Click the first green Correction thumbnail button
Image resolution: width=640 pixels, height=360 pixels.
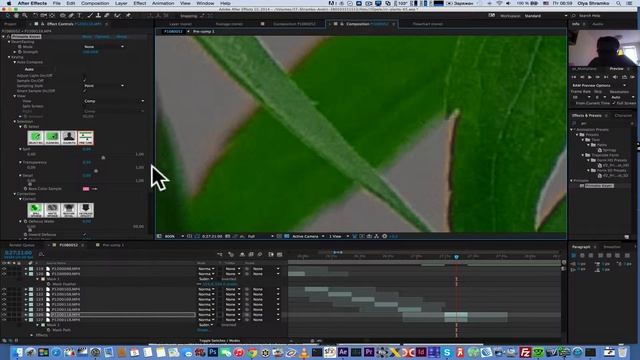[36, 210]
